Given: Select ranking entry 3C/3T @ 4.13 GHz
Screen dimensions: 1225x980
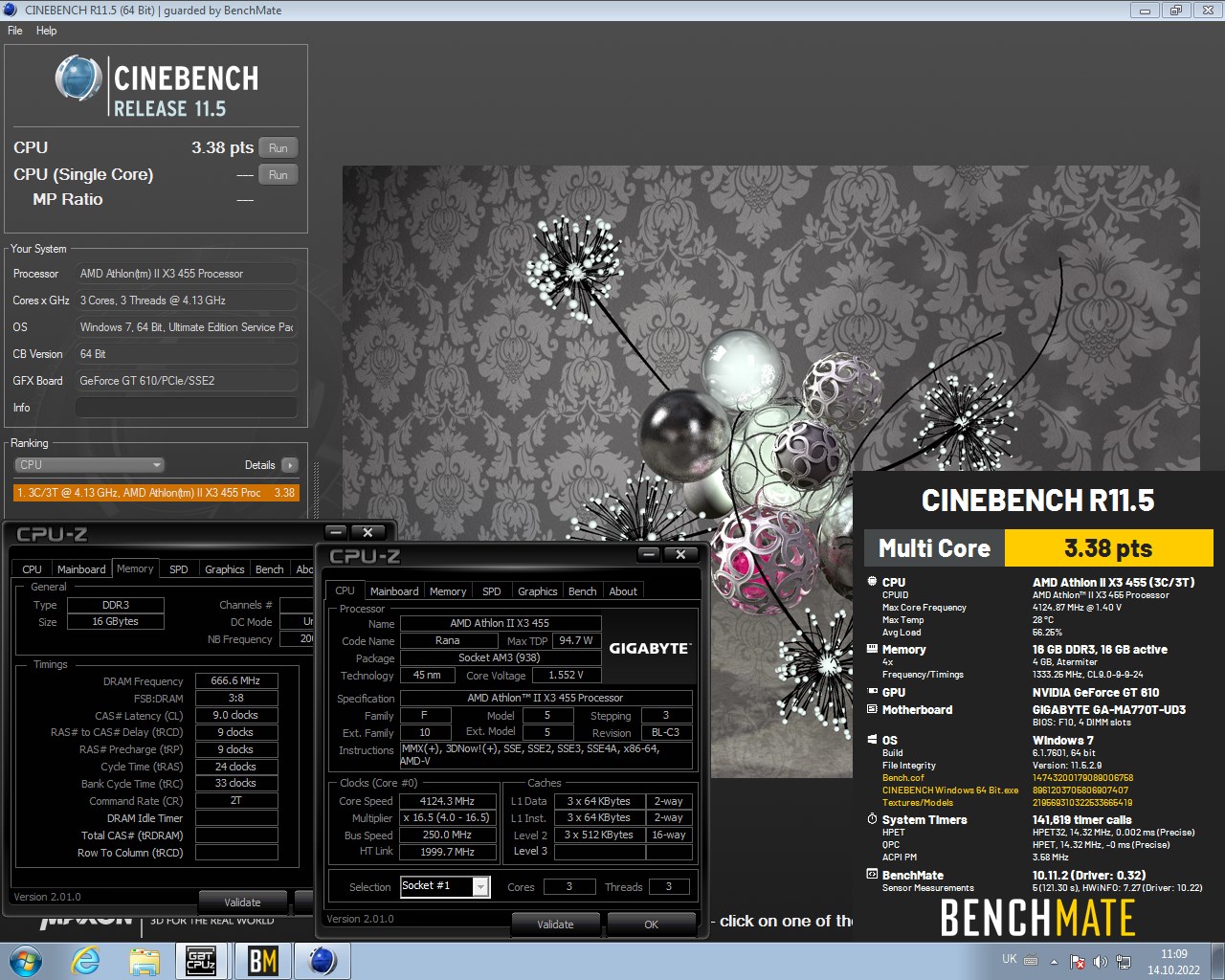Looking at the screenshot, I should pos(157,493).
